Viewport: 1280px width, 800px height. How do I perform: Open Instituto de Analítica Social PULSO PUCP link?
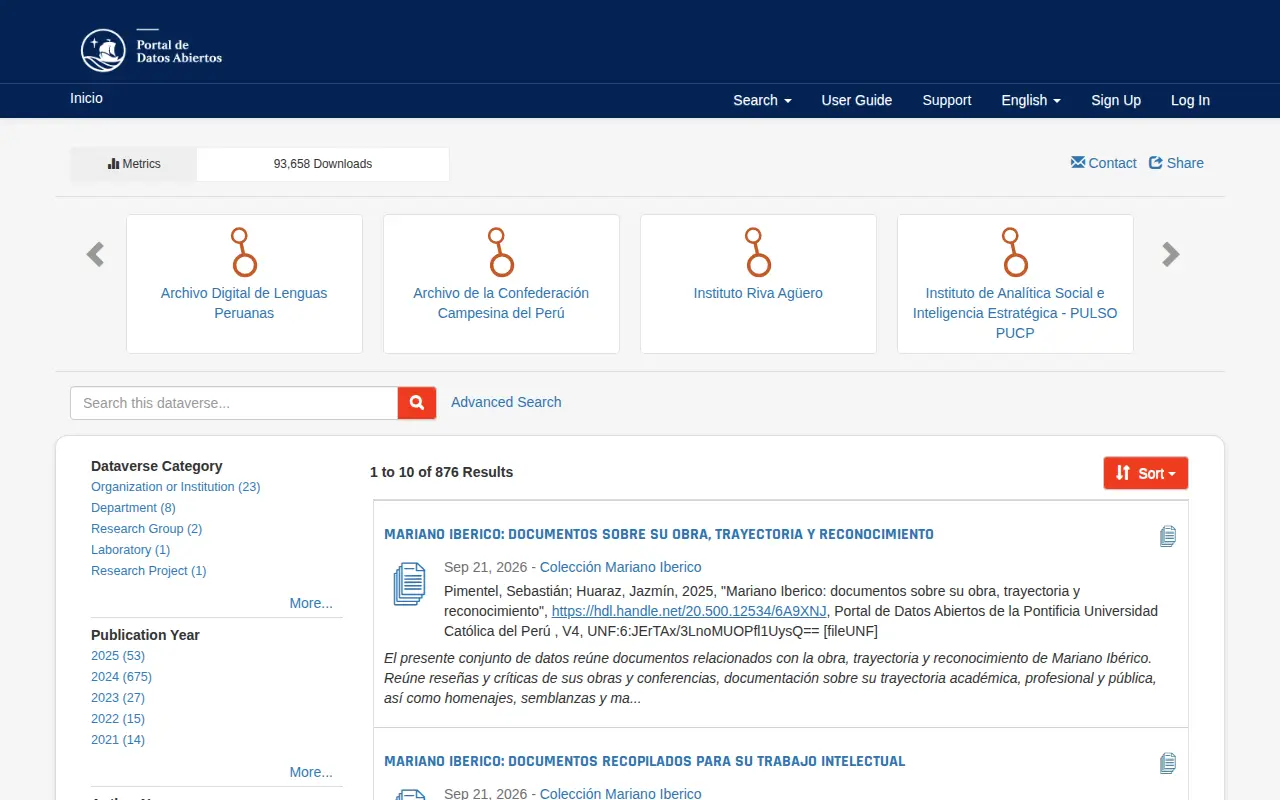pos(1015,313)
